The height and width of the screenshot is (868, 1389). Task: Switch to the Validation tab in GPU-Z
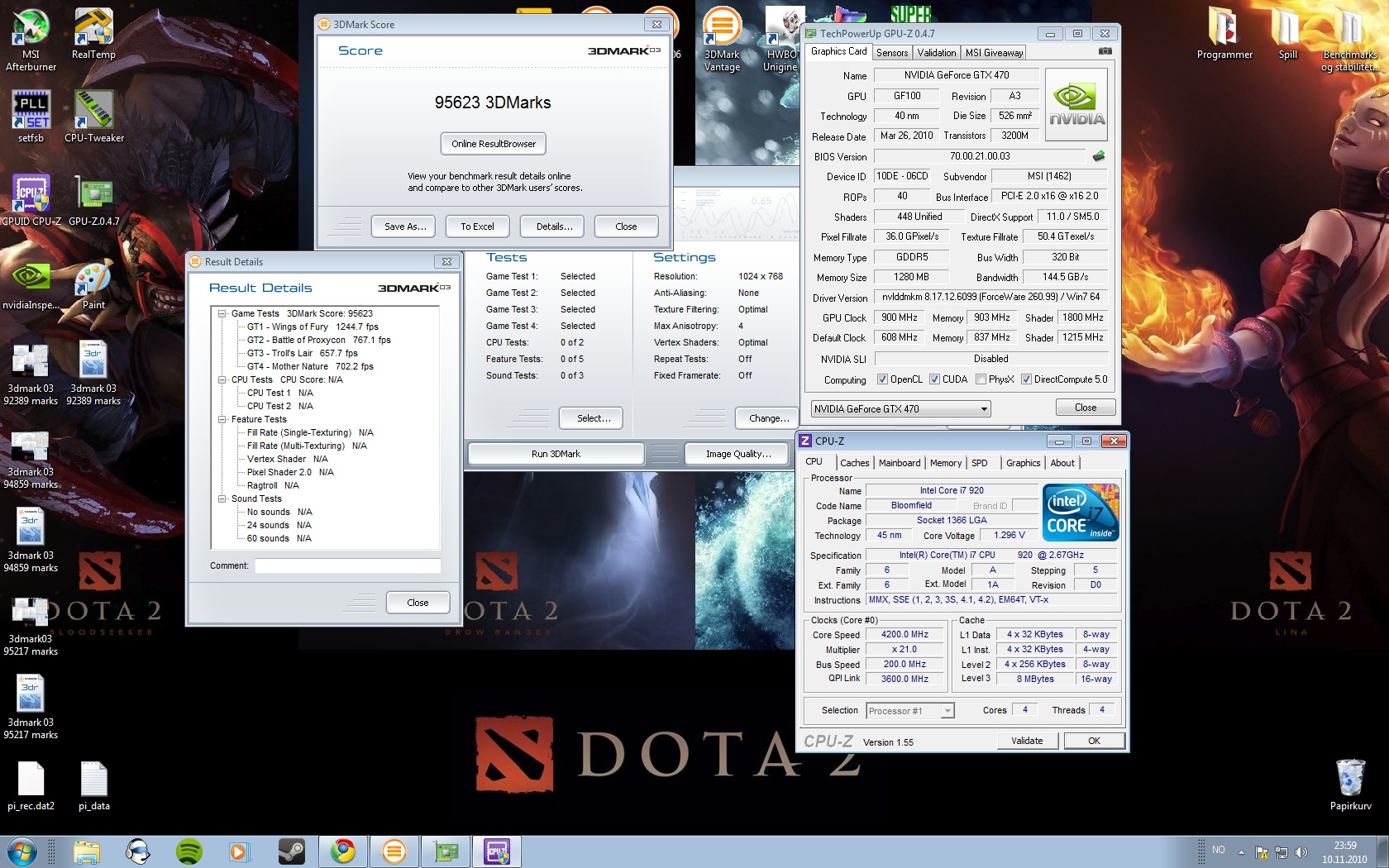(x=937, y=52)
